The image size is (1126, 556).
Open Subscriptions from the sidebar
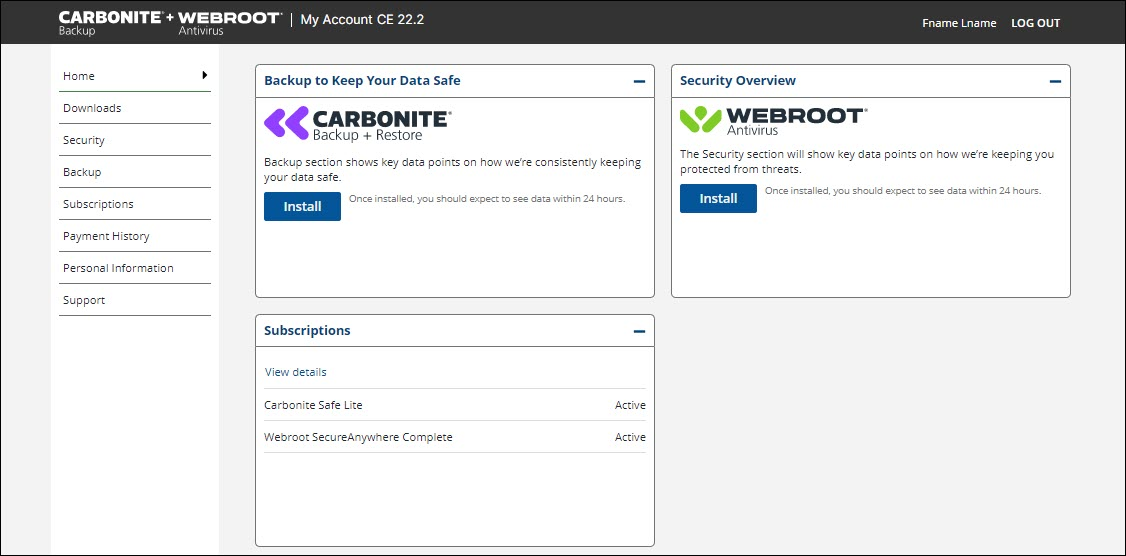point(135,204)
